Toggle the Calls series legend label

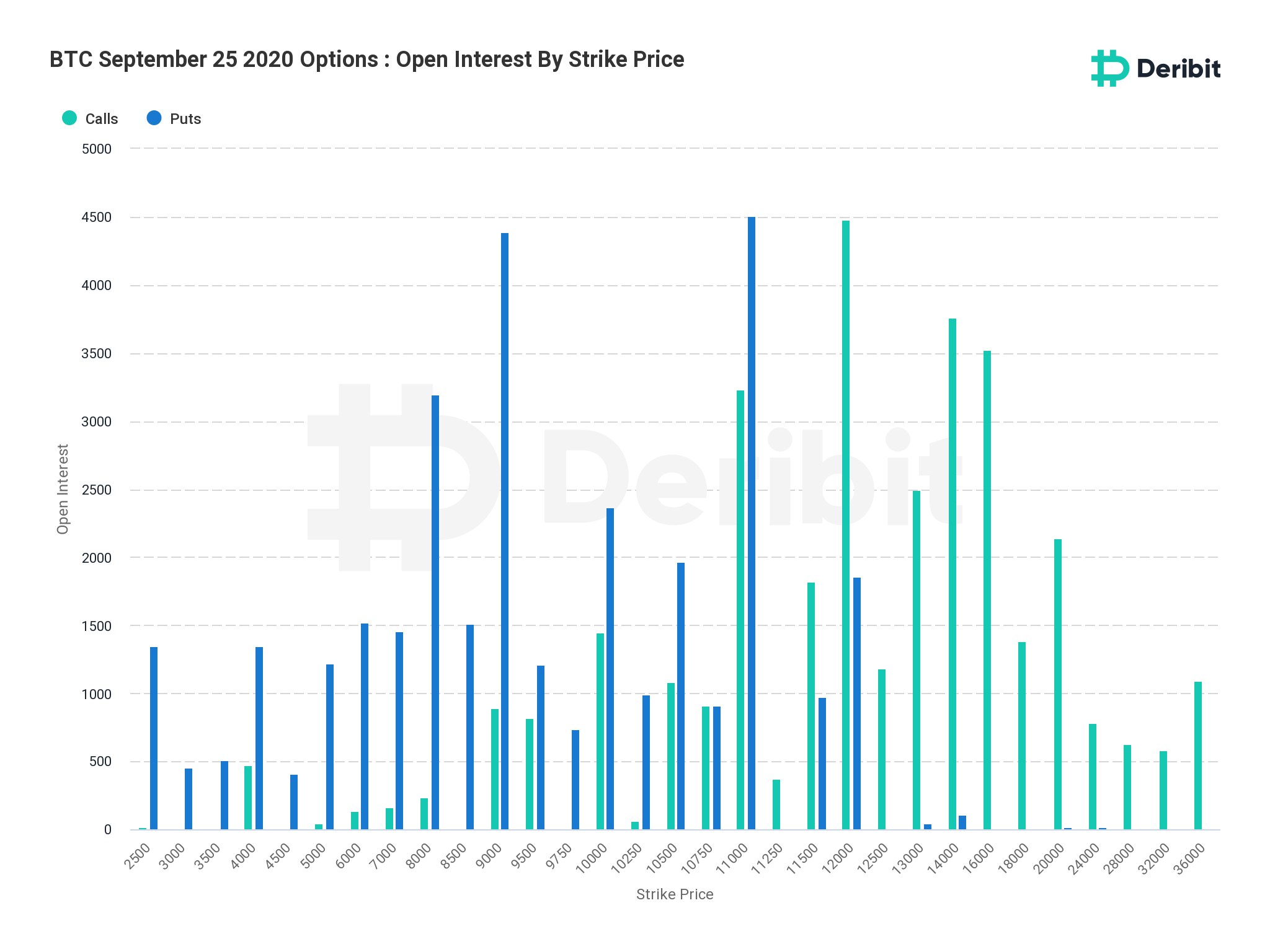(x=101, y=119)
